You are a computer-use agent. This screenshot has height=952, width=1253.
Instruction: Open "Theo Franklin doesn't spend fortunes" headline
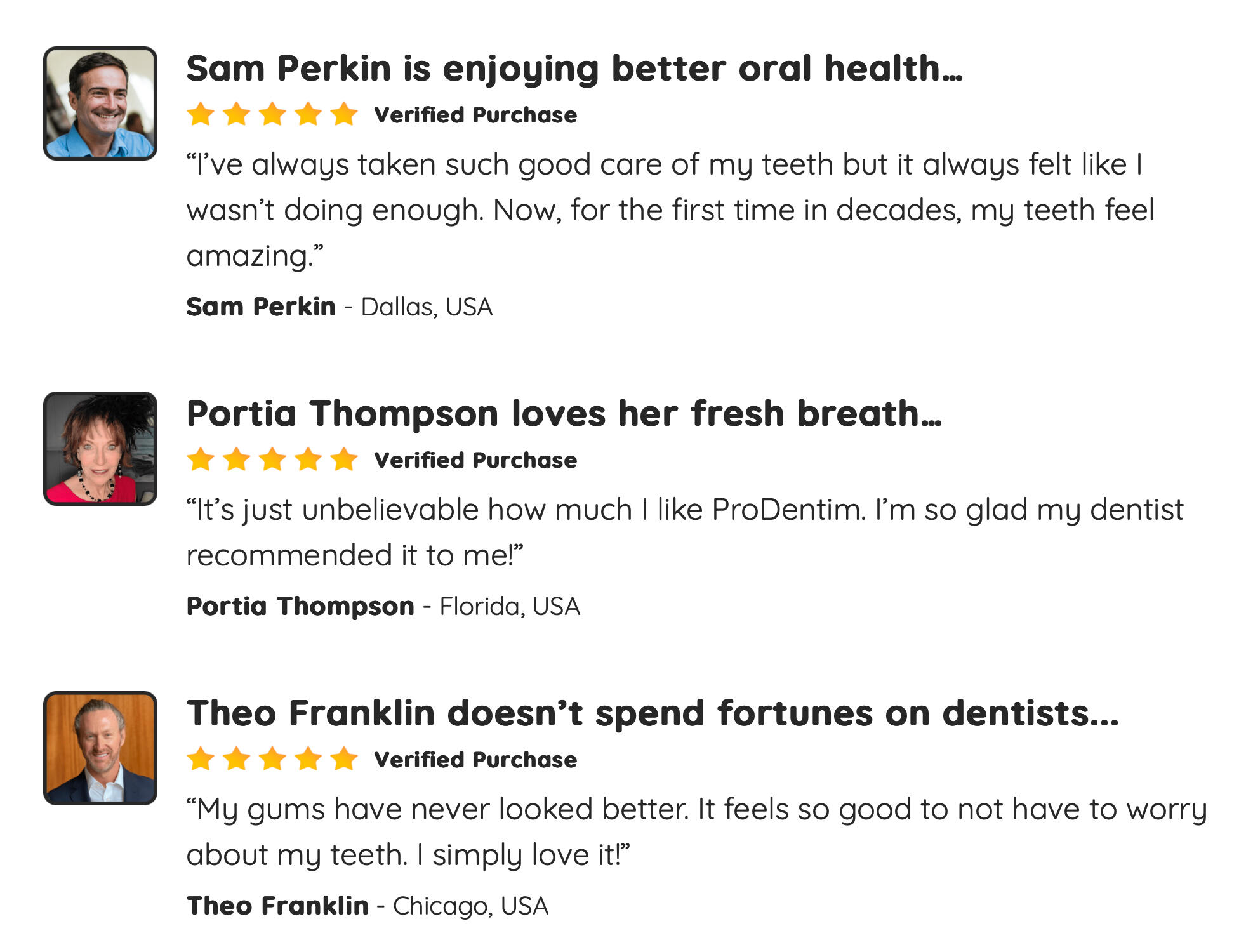[x=652, y=713]
